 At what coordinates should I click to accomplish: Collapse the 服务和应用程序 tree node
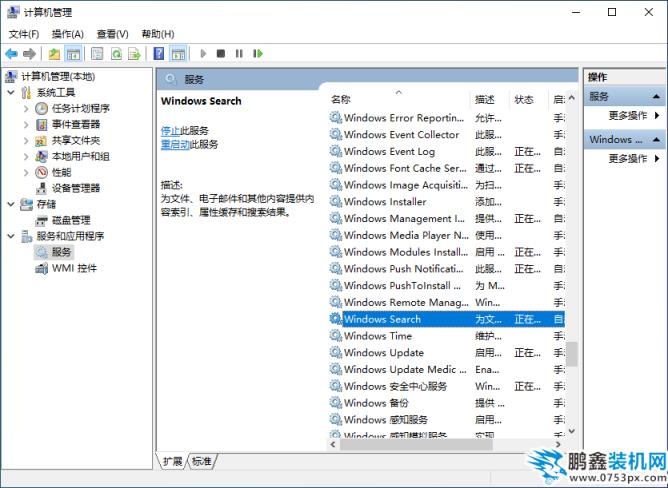tap(11, 236)
